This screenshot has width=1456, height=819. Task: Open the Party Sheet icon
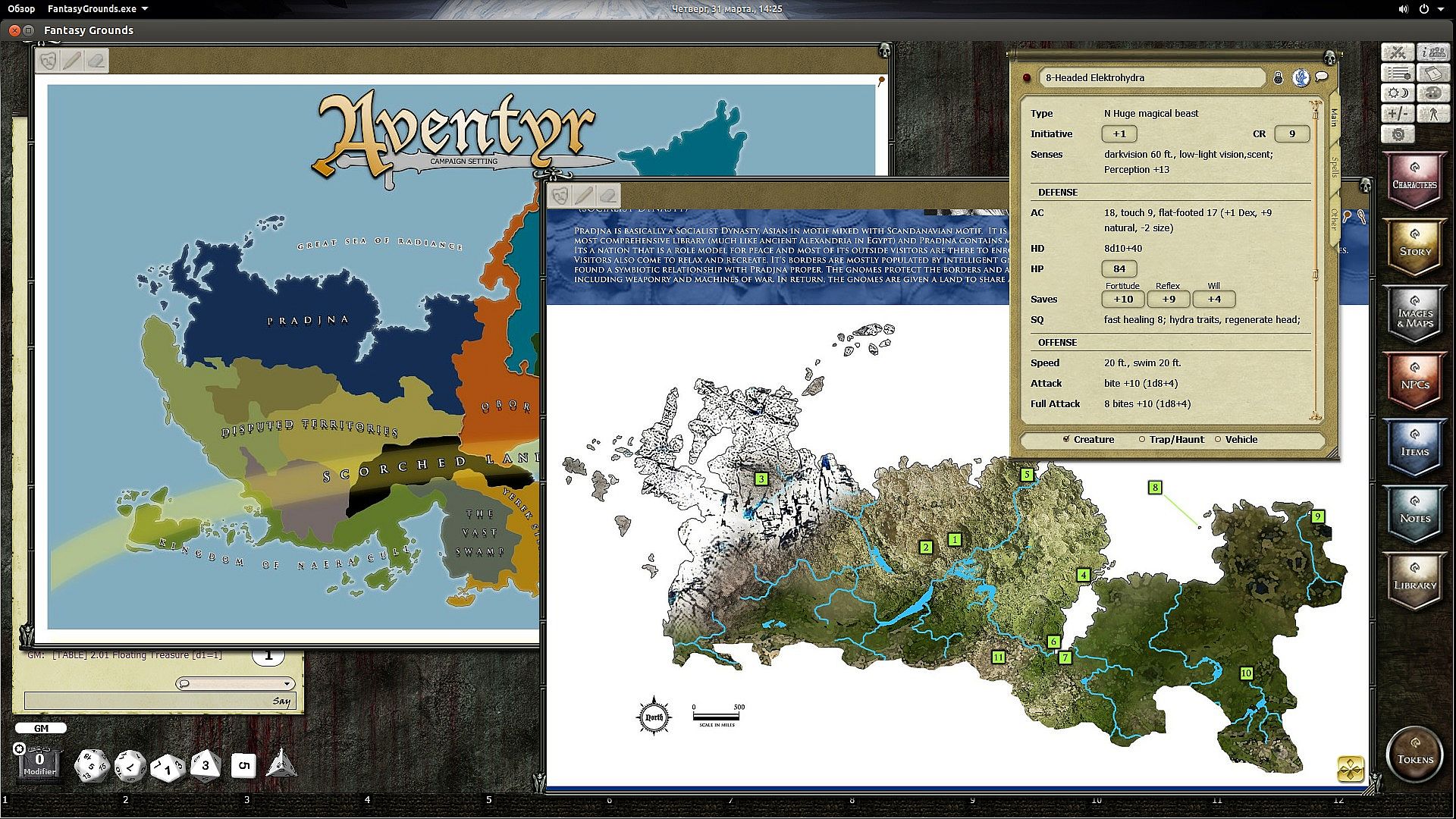(1432, 52)
